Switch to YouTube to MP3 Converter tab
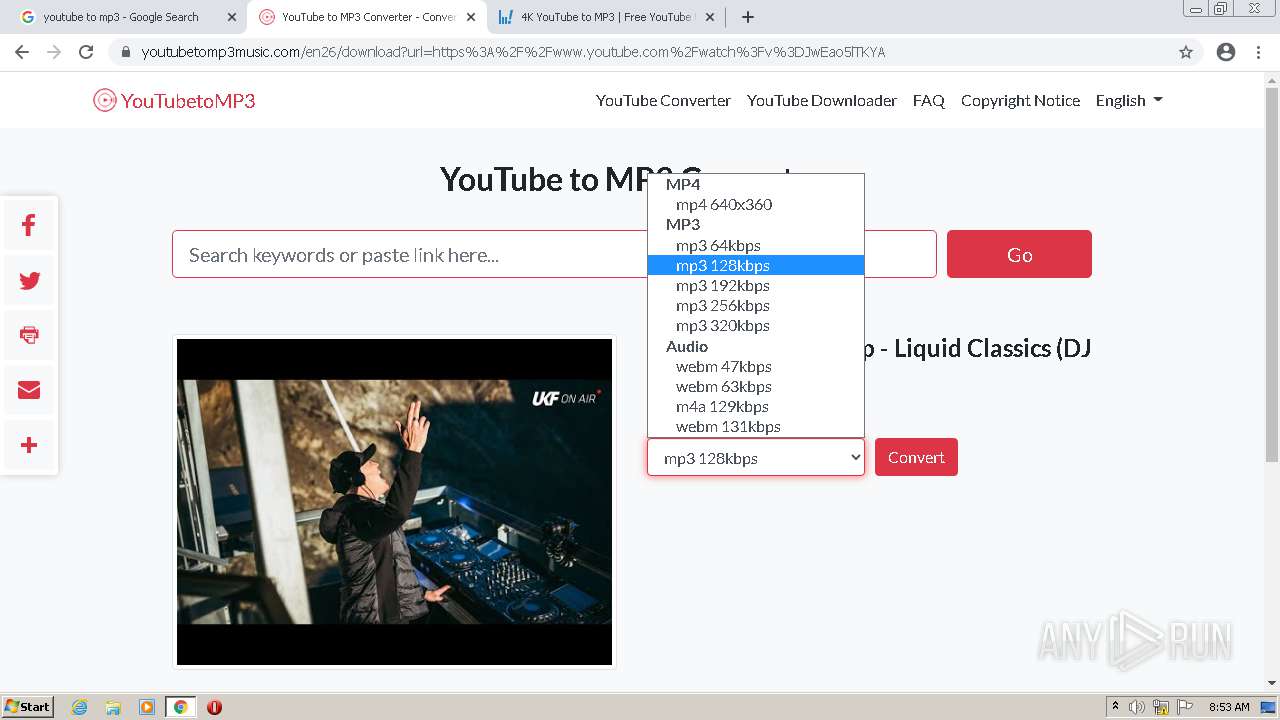 tap(365, 17)
